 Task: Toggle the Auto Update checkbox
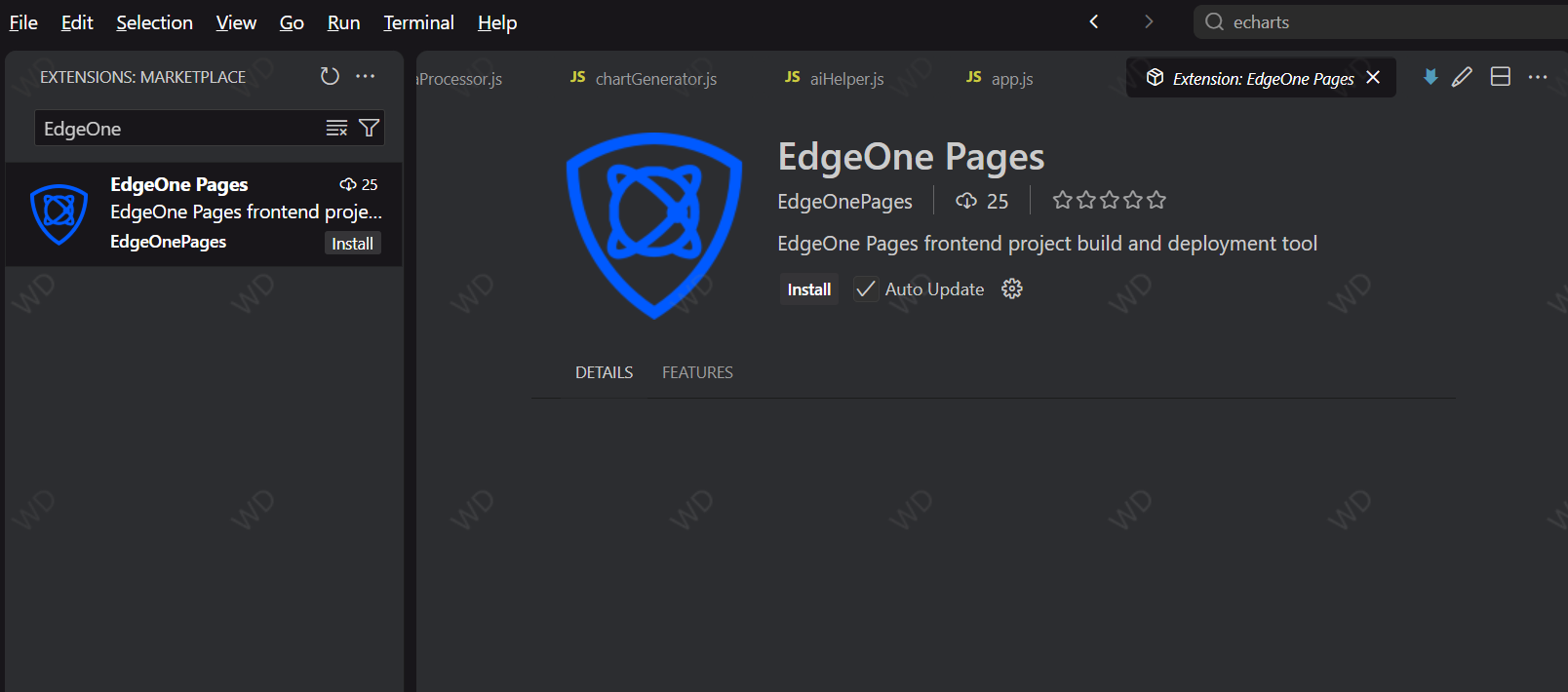click(865, 288)
